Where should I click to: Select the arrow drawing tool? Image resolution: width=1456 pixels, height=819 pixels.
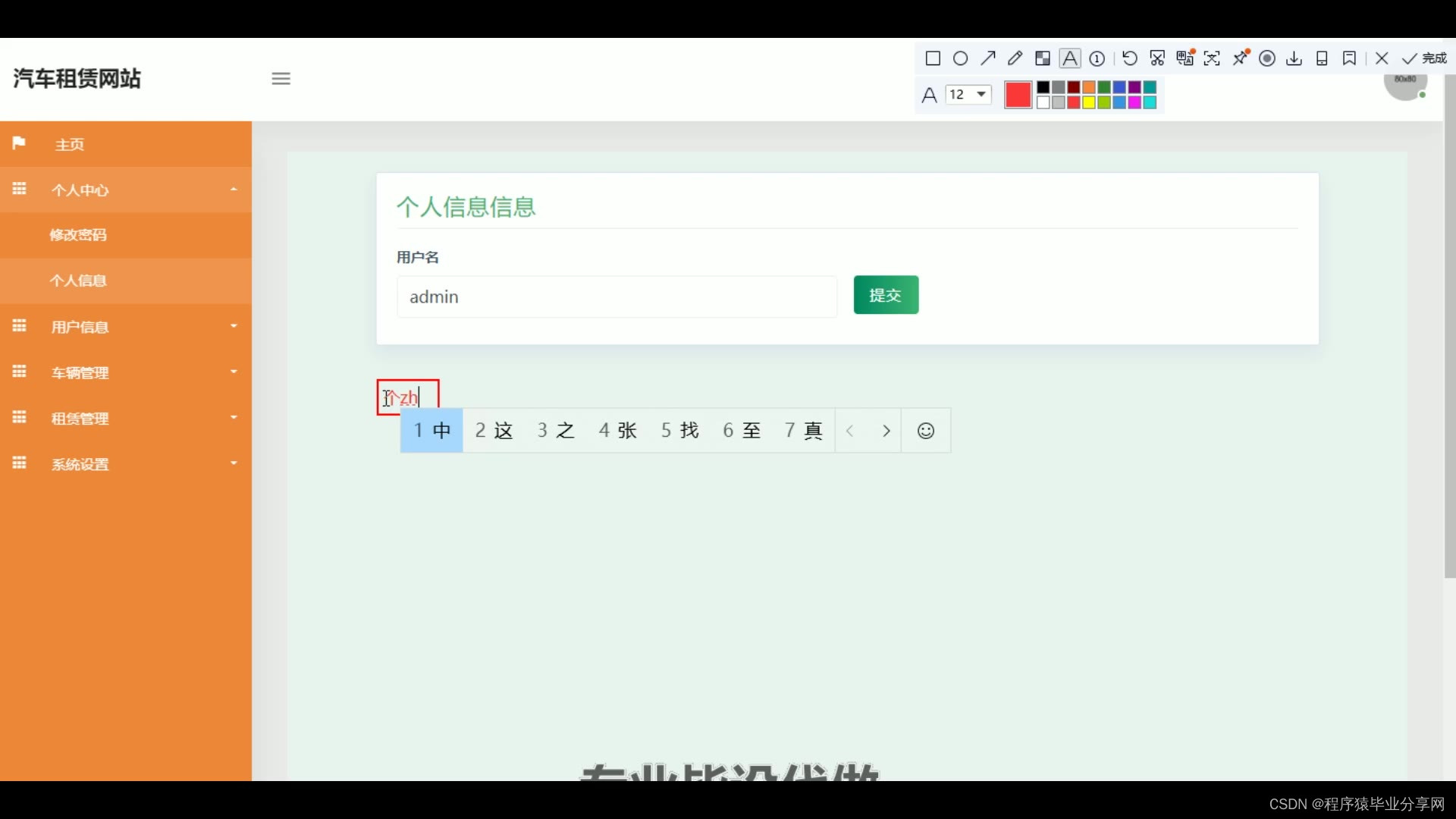click(987, 58)
